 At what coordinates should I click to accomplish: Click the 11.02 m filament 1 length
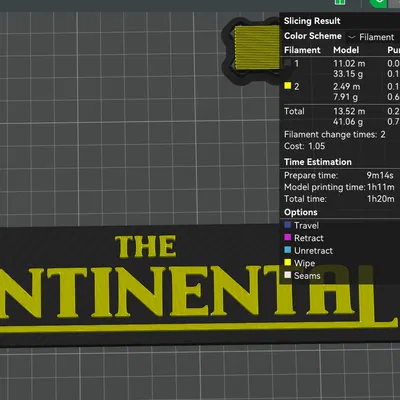(x=349, y=63)
